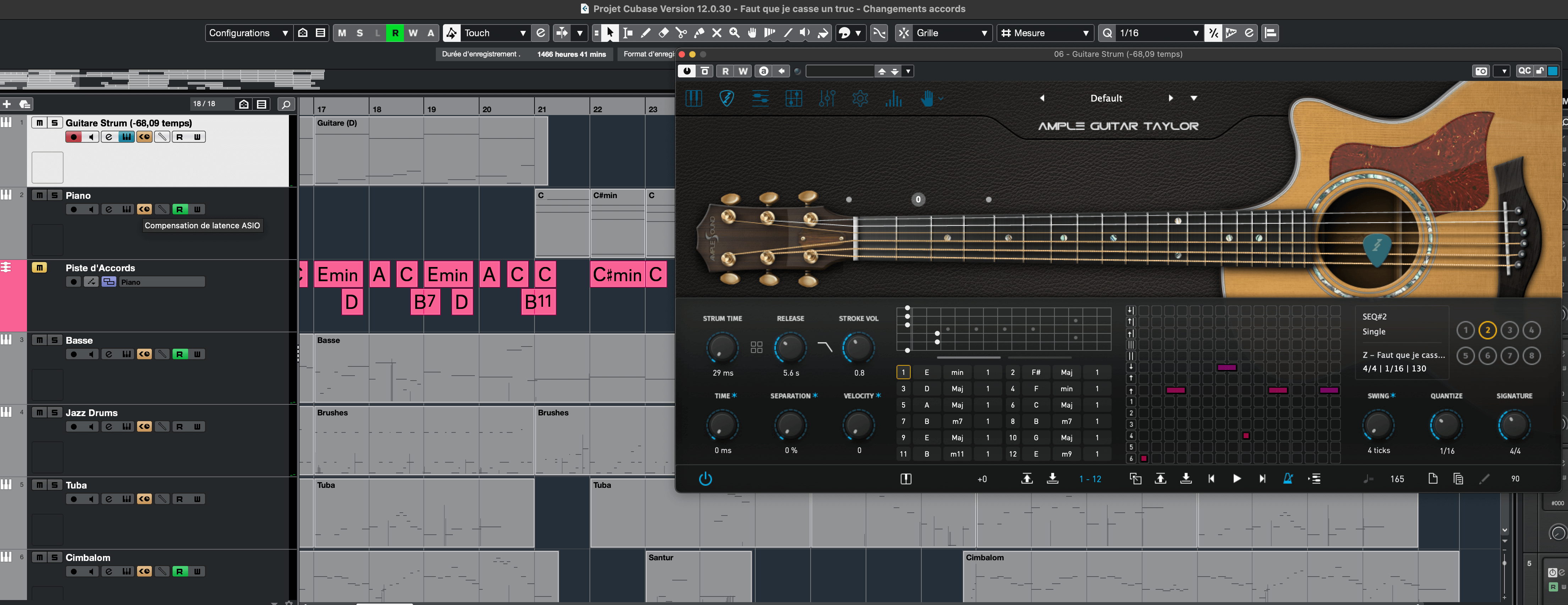Select the mute tool in the toolbar
The height and width of the screenshot is (605, 1568).
717,33
